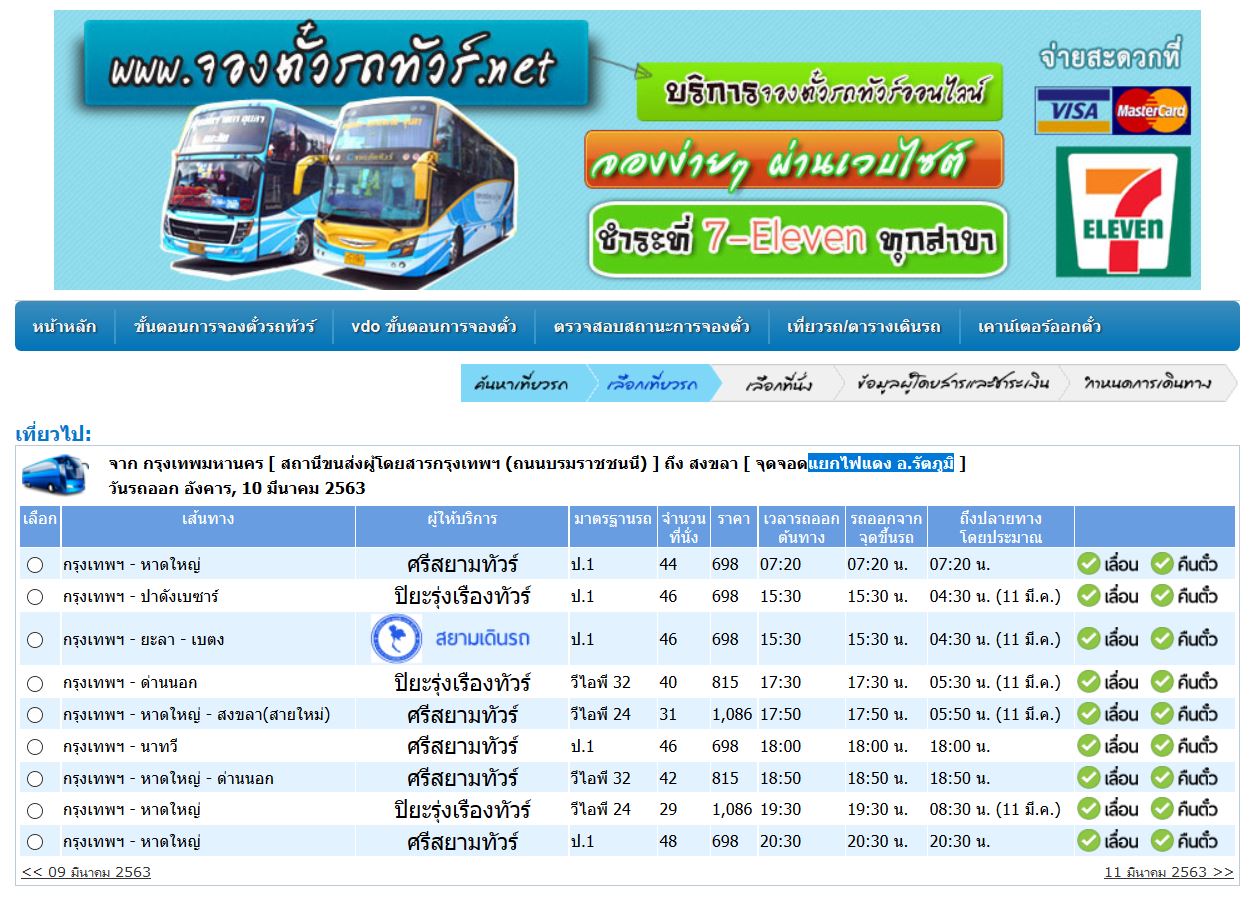The image size is (1256, 899).
Task: Click เลื่อน check icon in 17:30 row
Action: 1088,682
